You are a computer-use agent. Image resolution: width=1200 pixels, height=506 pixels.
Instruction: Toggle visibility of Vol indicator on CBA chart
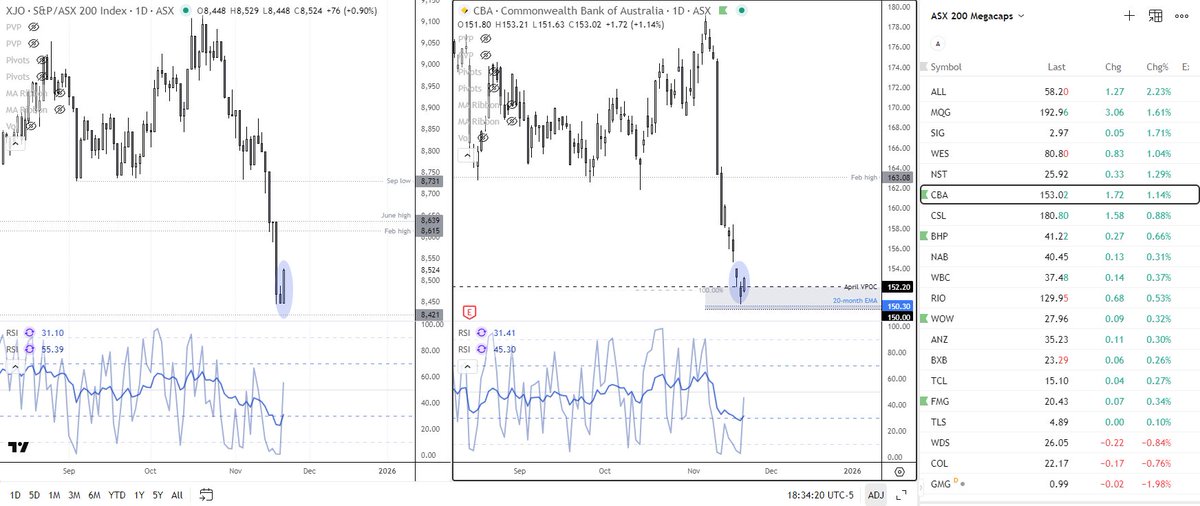(484, 136)
